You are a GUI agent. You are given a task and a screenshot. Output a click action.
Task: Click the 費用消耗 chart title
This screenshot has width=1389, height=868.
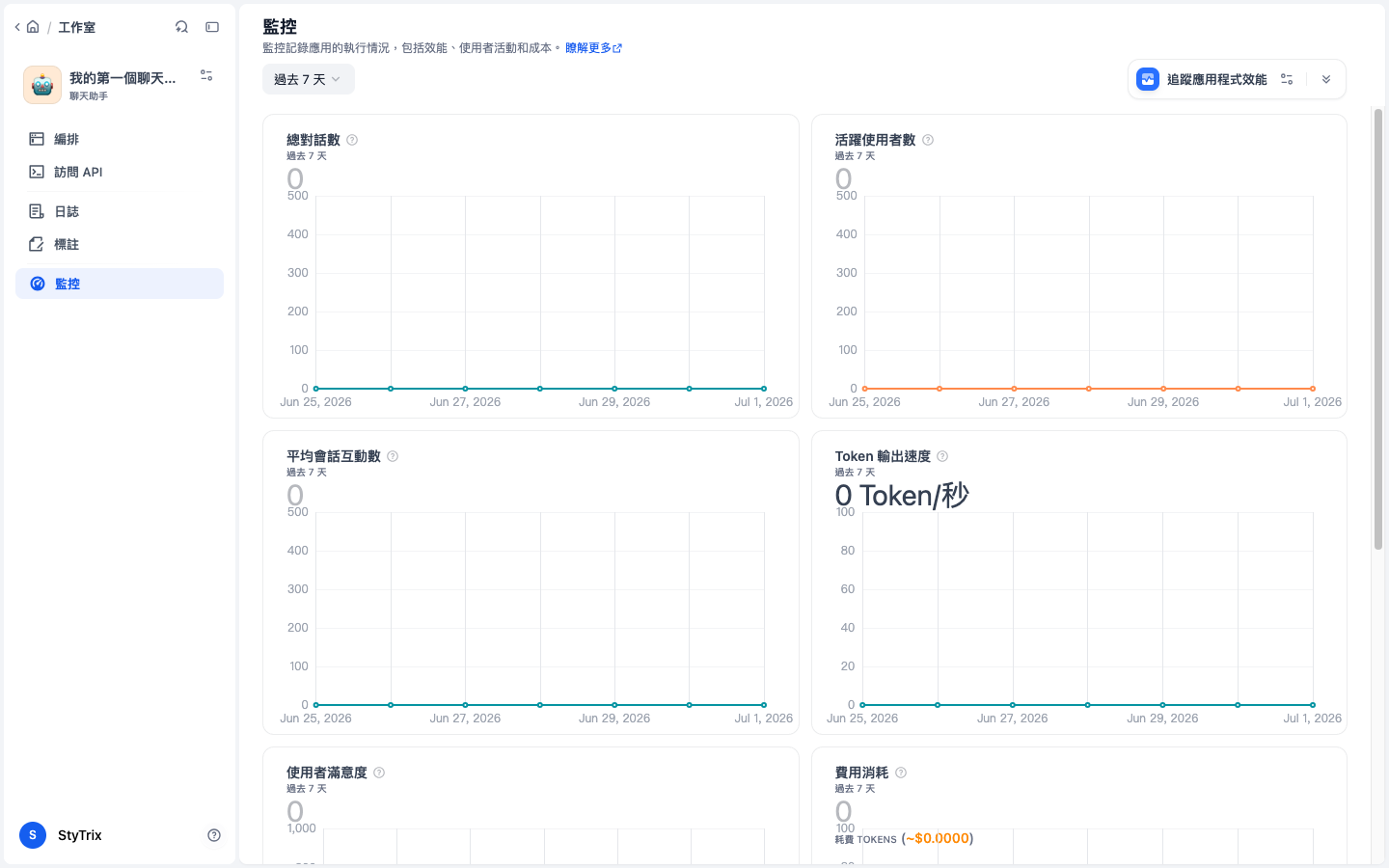tap(862, 773)
